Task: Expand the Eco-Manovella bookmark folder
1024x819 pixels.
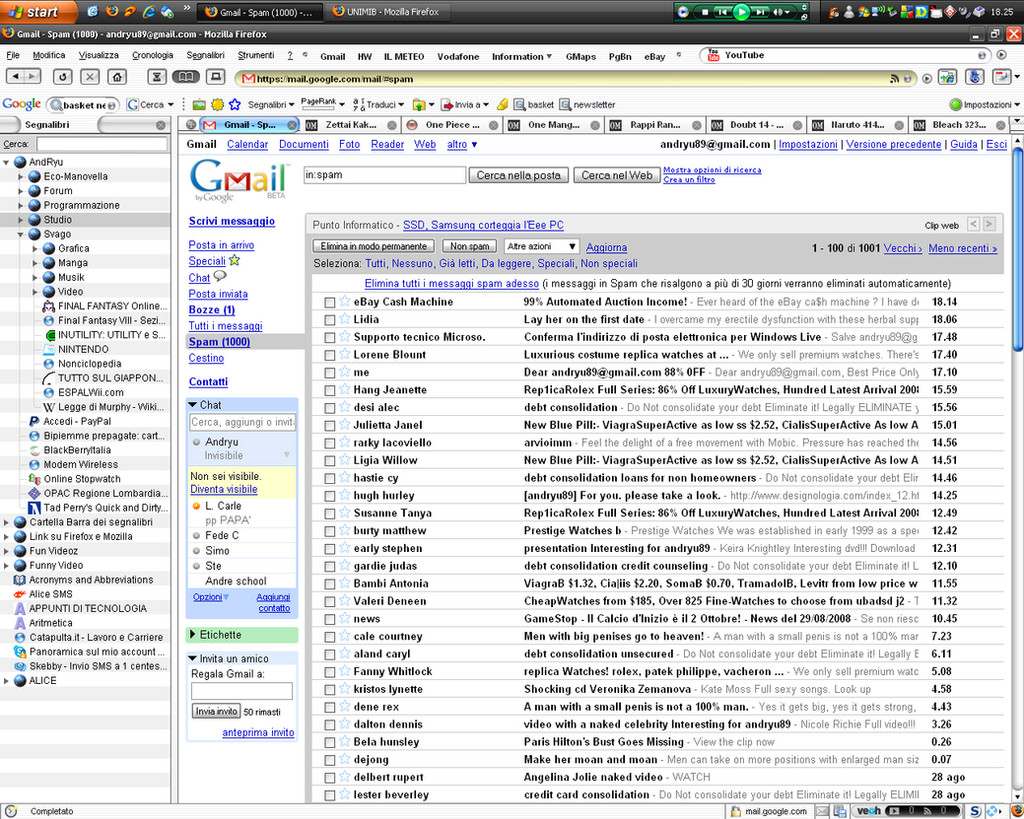Action: click(x=21, y=176)
